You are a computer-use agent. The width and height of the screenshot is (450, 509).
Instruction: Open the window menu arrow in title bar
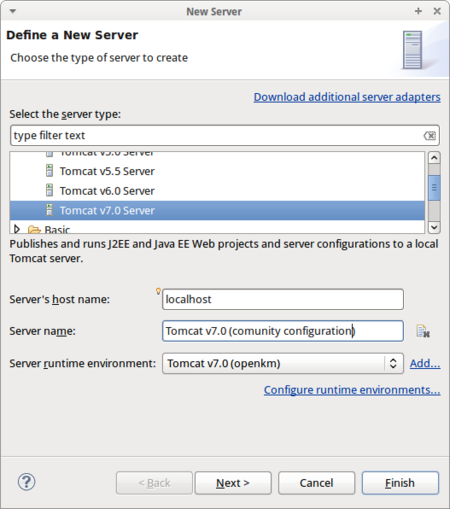click(13, 11)
